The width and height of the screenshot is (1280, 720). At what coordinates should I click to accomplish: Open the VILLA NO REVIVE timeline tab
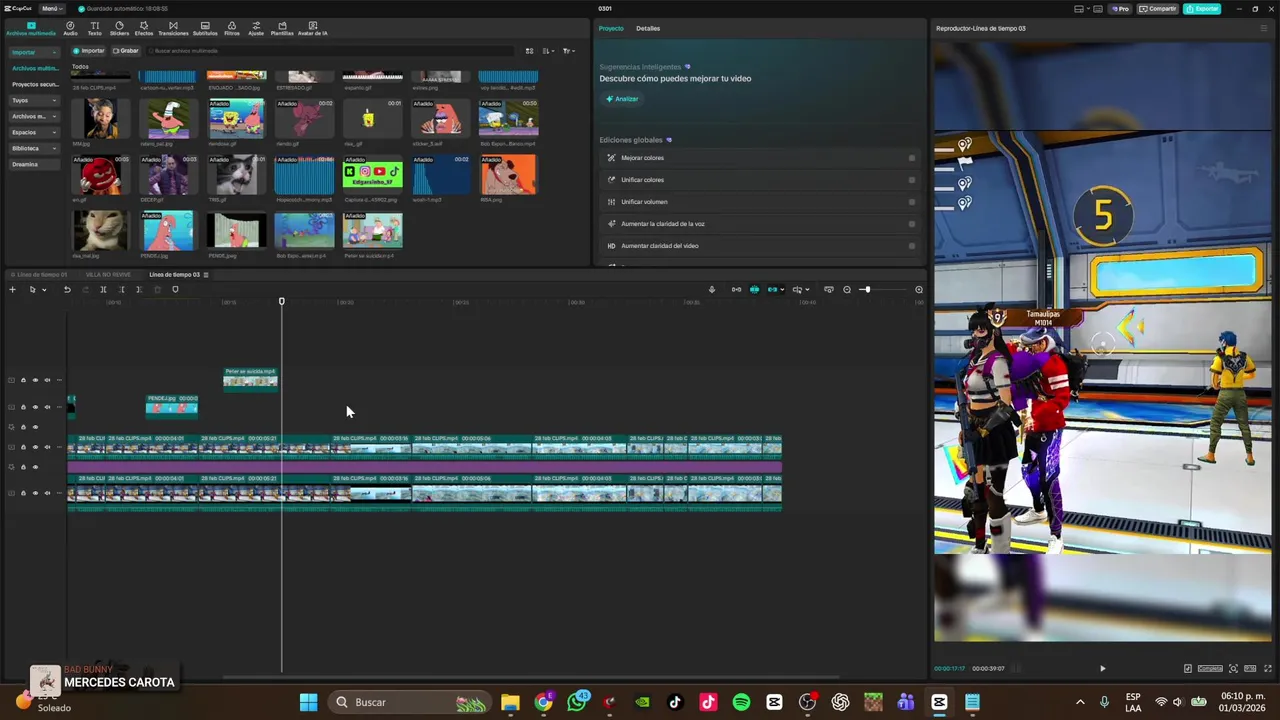coord(108,274)
